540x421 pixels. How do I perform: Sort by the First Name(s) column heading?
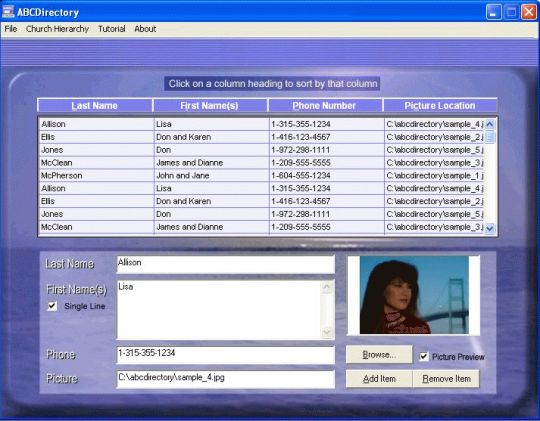[210, 105]
